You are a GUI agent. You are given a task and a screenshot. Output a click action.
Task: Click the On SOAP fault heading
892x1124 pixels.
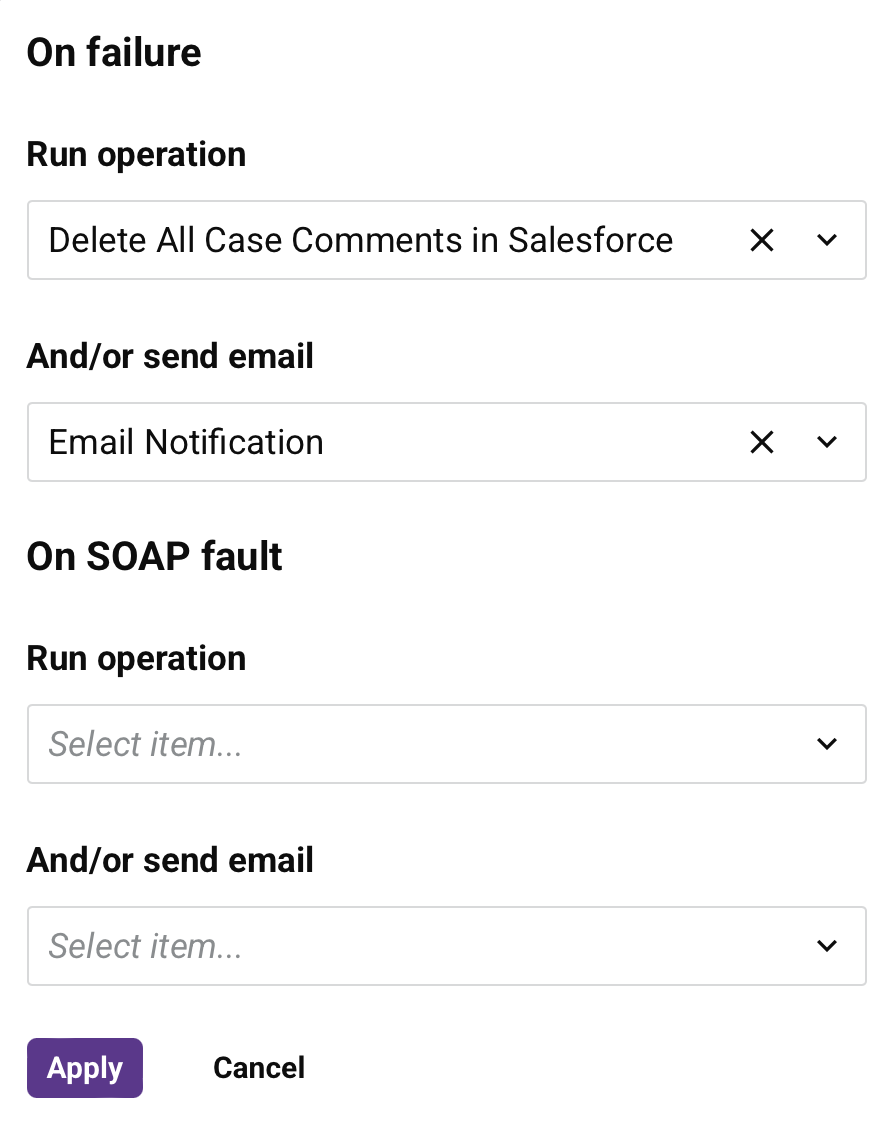click(155, 556)
